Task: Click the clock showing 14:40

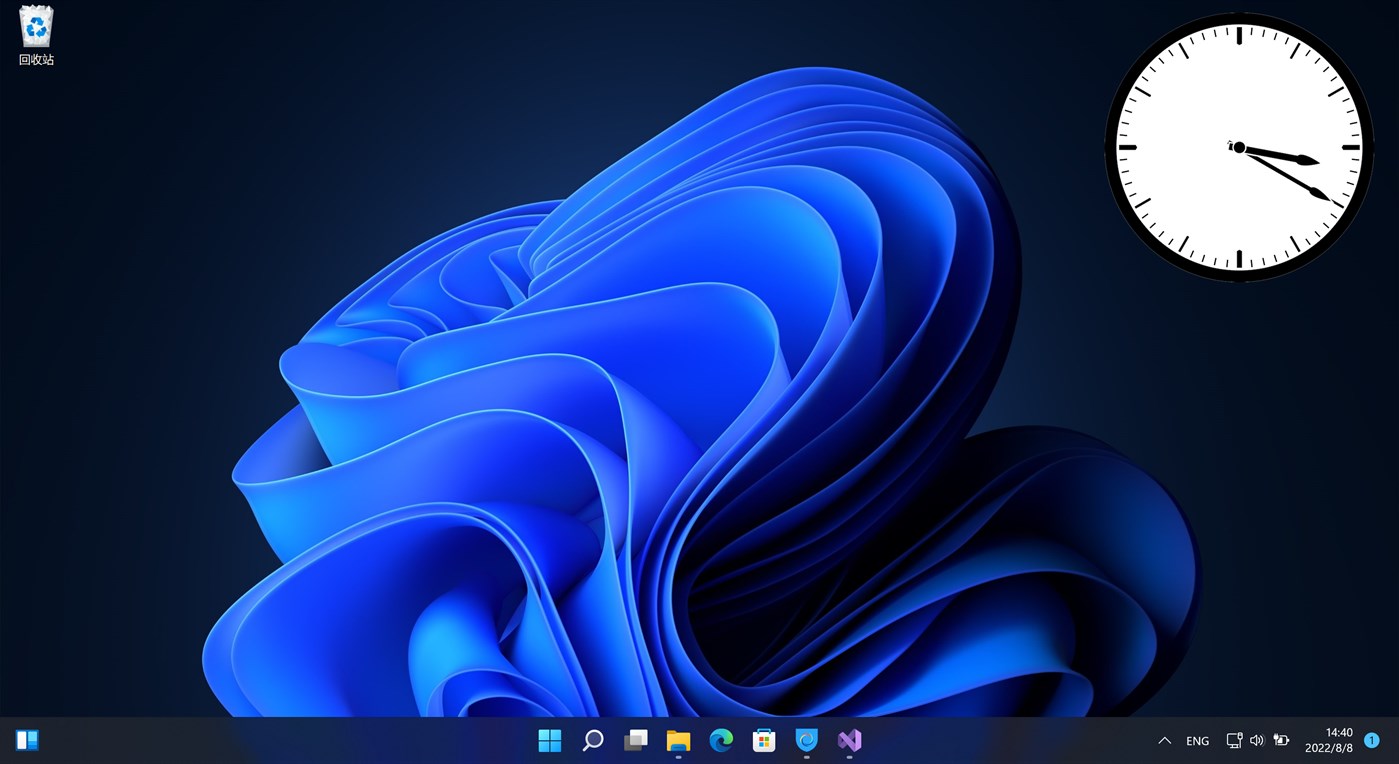Action: (1337, 732)
